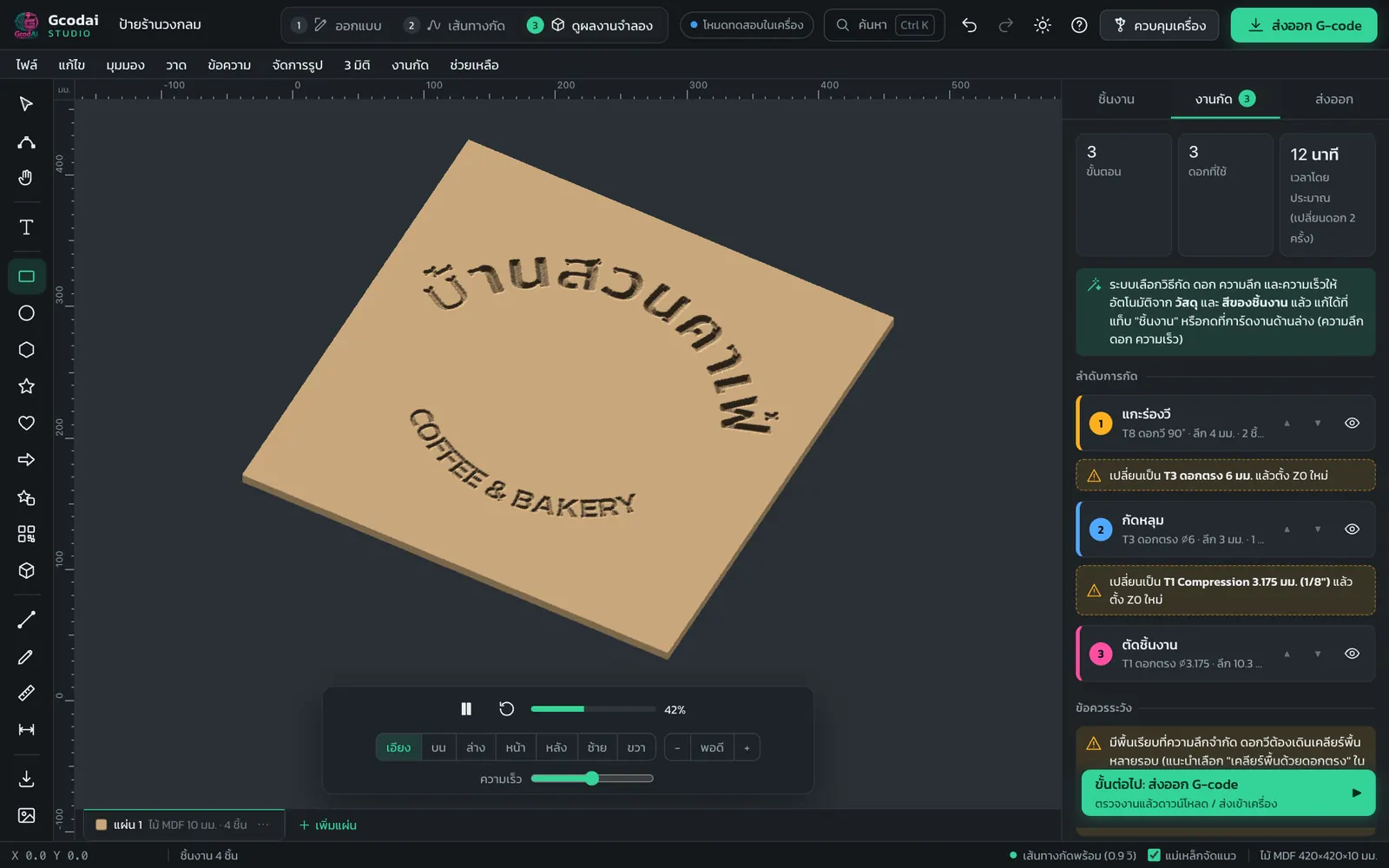This screenshot has height=868, width=1389.
Task: Select the Hand pan tool
Action: [x=26, y=178]
